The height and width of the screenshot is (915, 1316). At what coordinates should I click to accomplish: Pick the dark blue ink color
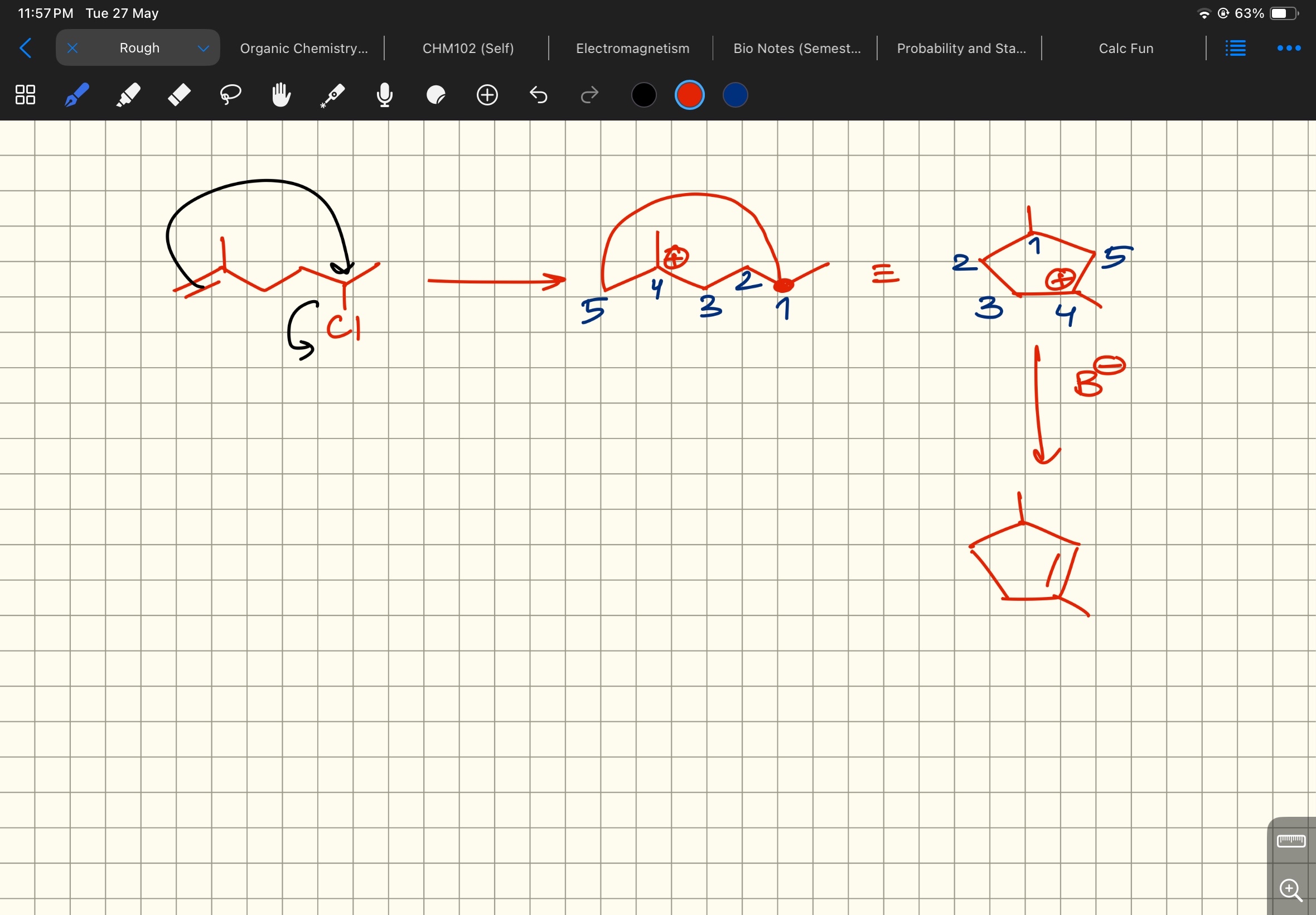coord(735,95)
